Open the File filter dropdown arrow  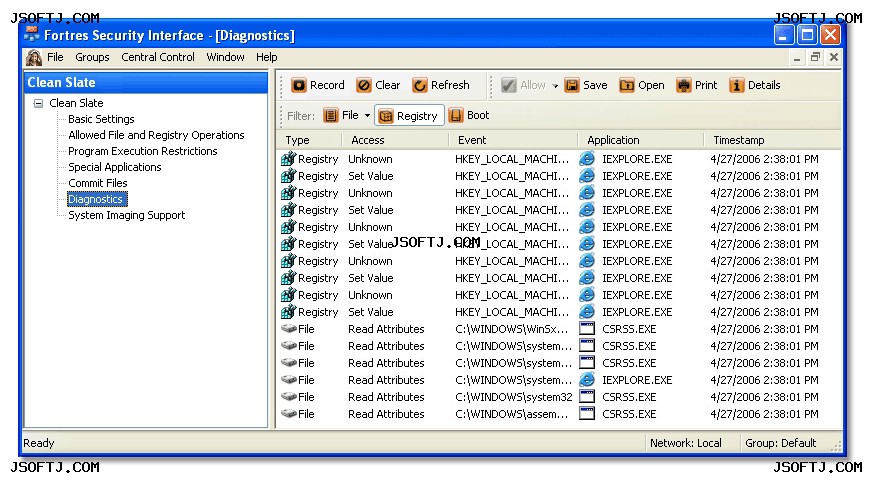[367, 116]
